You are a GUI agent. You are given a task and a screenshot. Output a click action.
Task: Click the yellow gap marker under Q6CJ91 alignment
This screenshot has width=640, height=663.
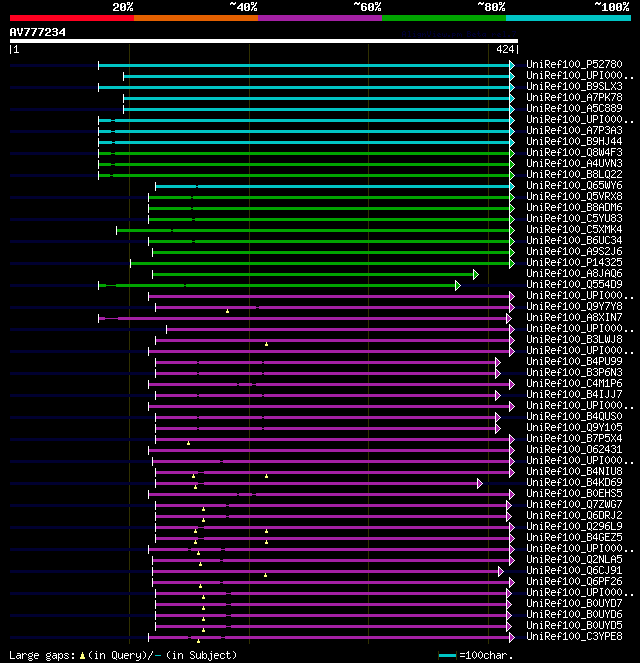[265, 575]
